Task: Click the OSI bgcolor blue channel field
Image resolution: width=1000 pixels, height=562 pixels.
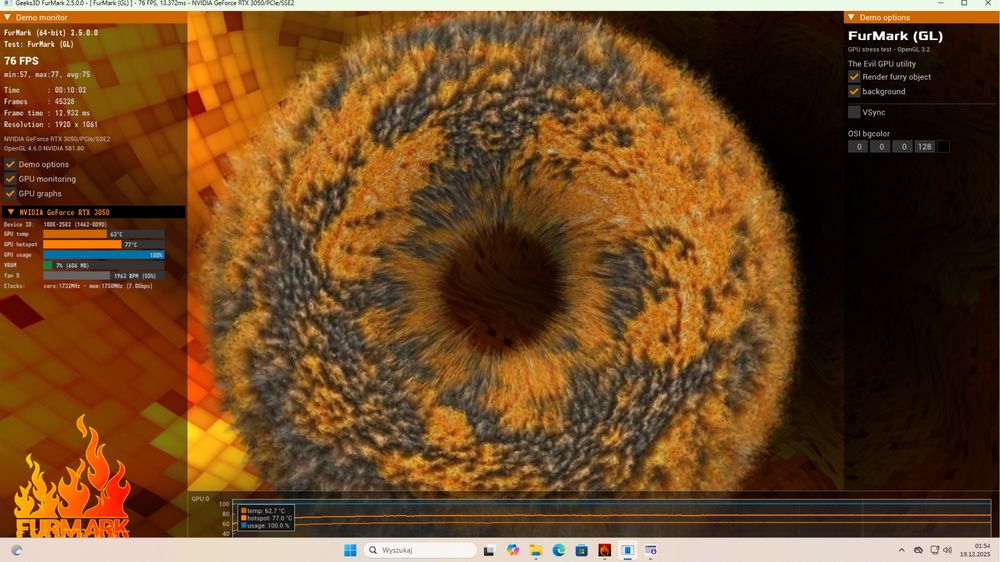Action: point(903,147)
